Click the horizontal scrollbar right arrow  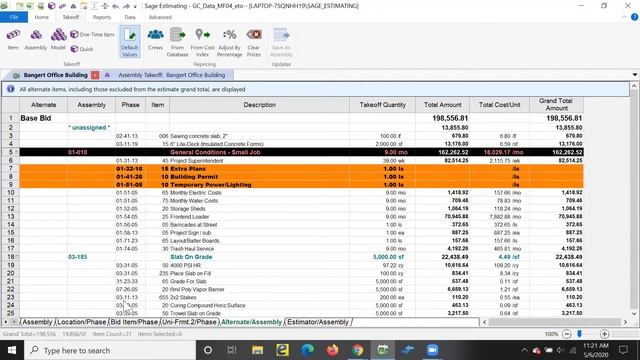click(x=625, y=322)
